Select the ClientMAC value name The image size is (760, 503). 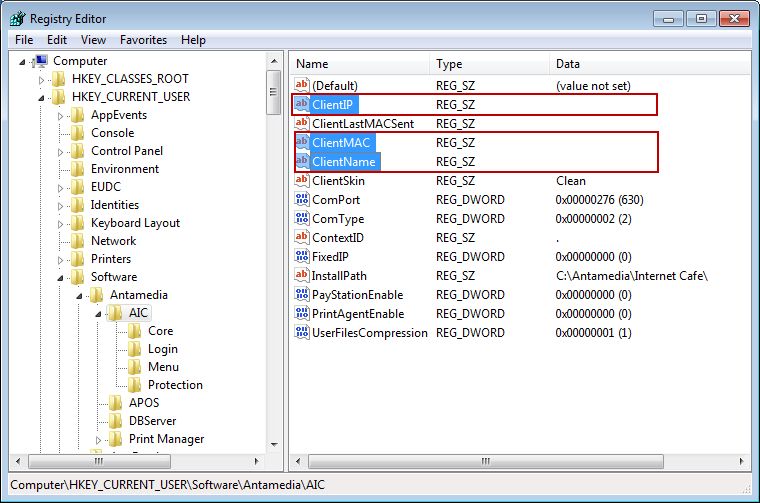tap(341, 142)
